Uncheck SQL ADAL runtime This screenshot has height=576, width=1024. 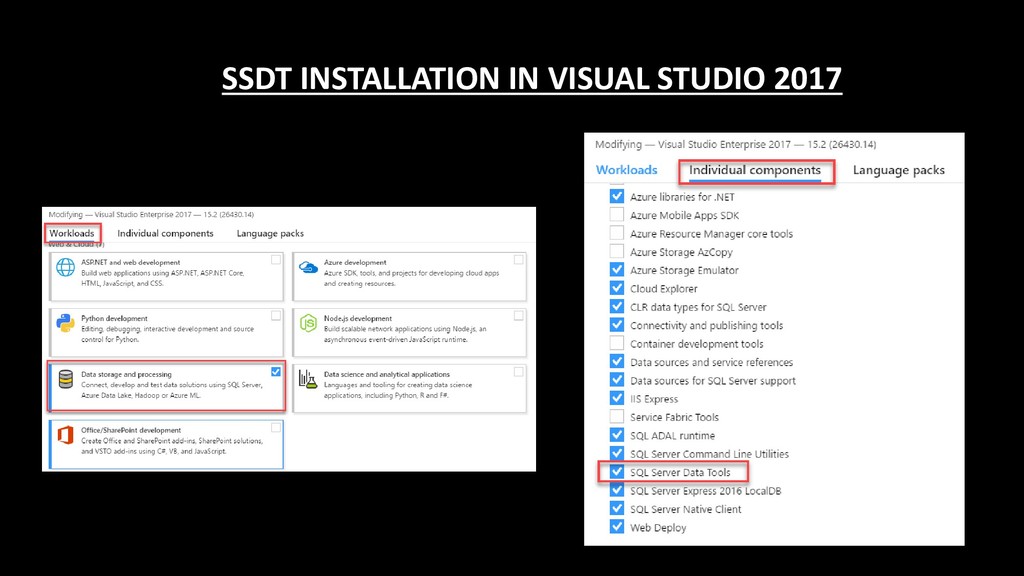pos(616,434)
